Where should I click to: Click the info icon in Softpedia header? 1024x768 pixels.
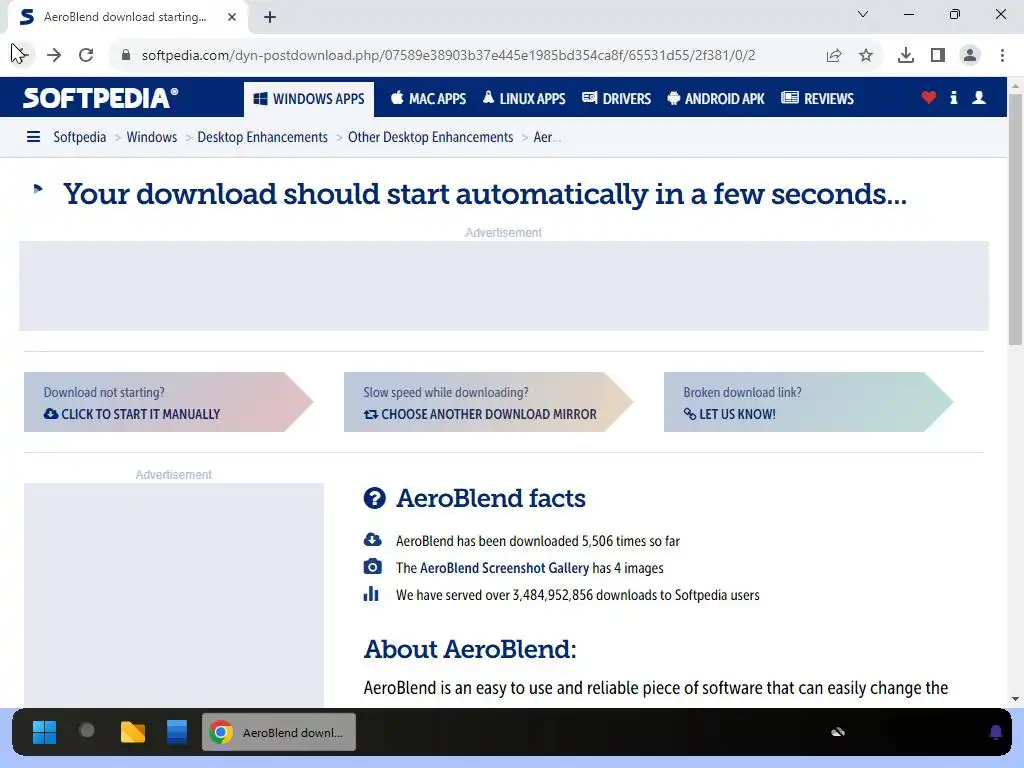point(953,98)
